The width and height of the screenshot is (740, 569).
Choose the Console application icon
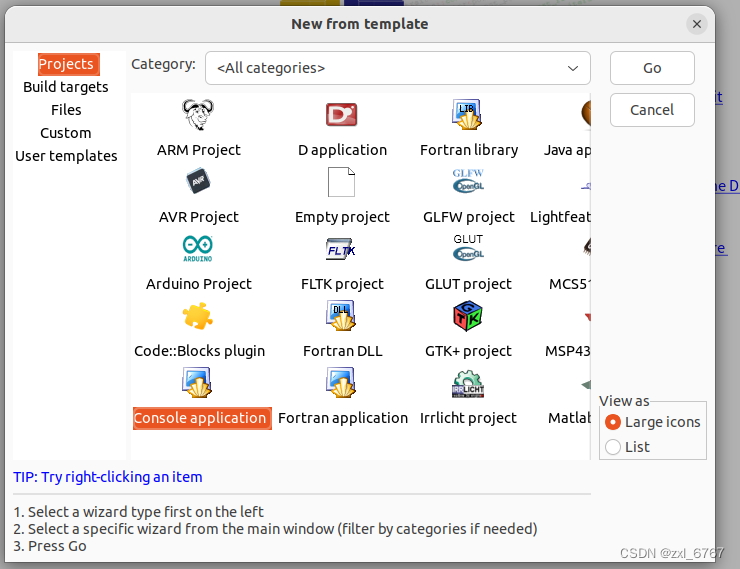click(x=197, y=383)
